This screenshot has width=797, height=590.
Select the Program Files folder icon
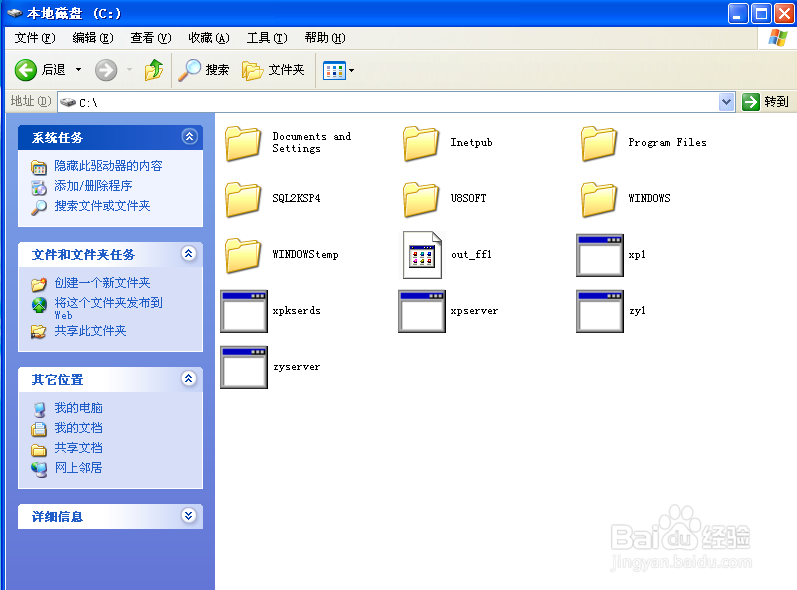[x=599, y=143]
